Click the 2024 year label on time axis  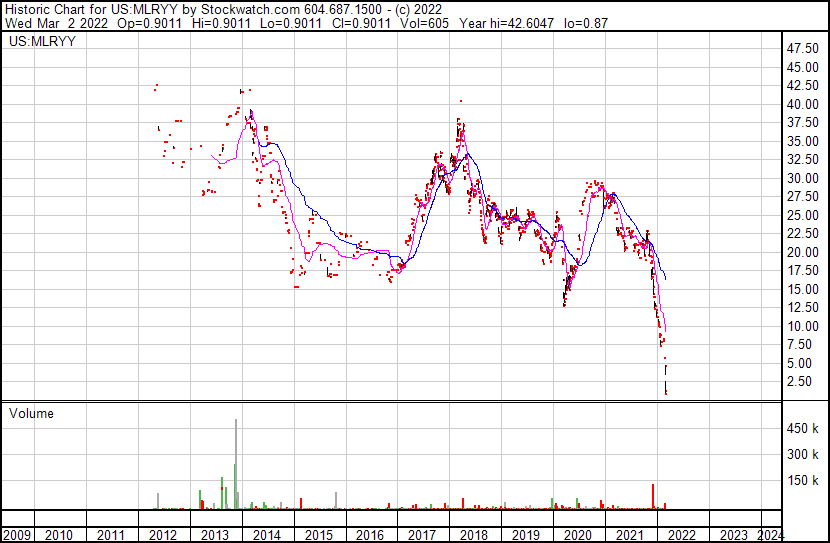tap(770, 535)
